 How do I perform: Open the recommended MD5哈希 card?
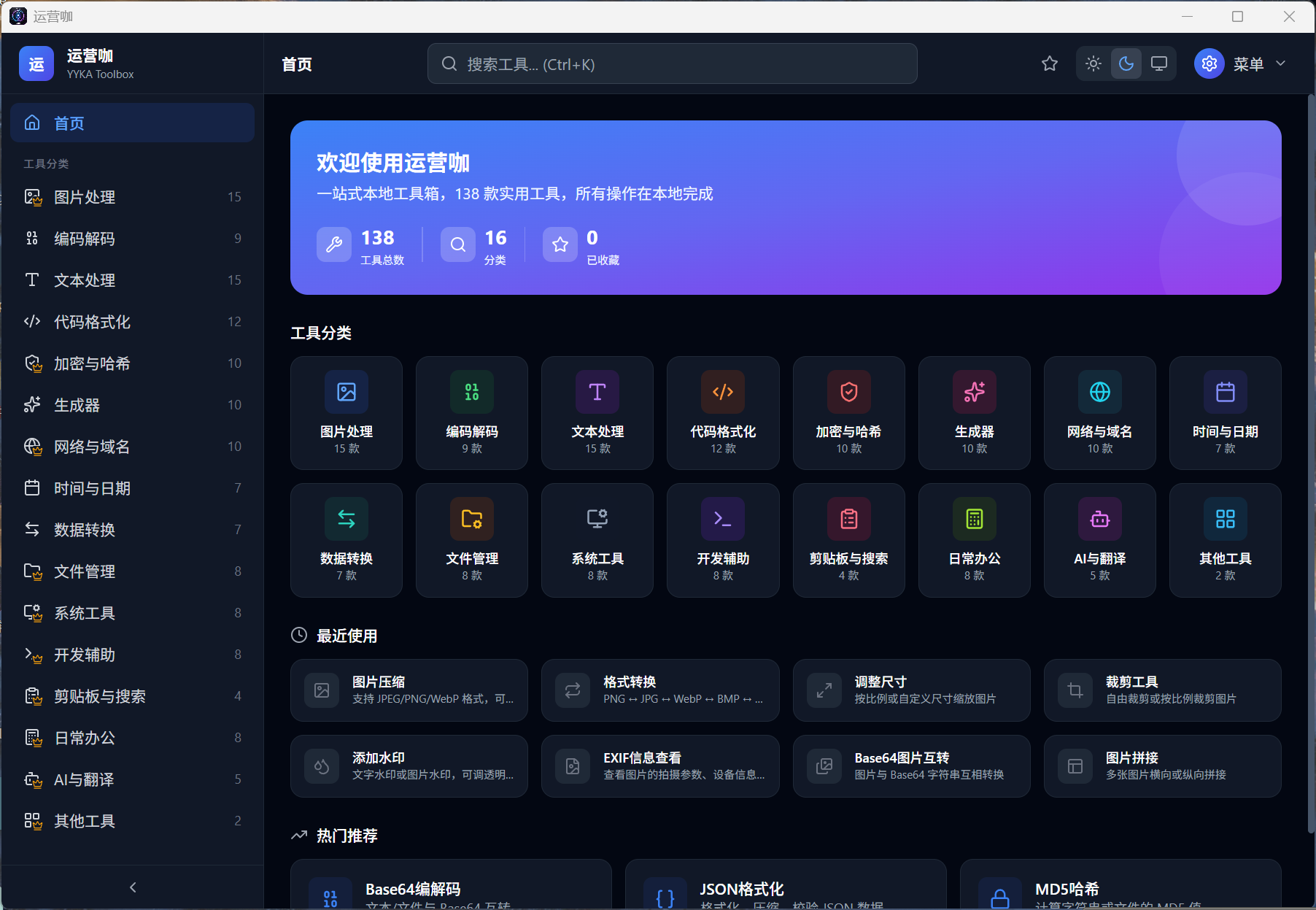[1120, 884]
